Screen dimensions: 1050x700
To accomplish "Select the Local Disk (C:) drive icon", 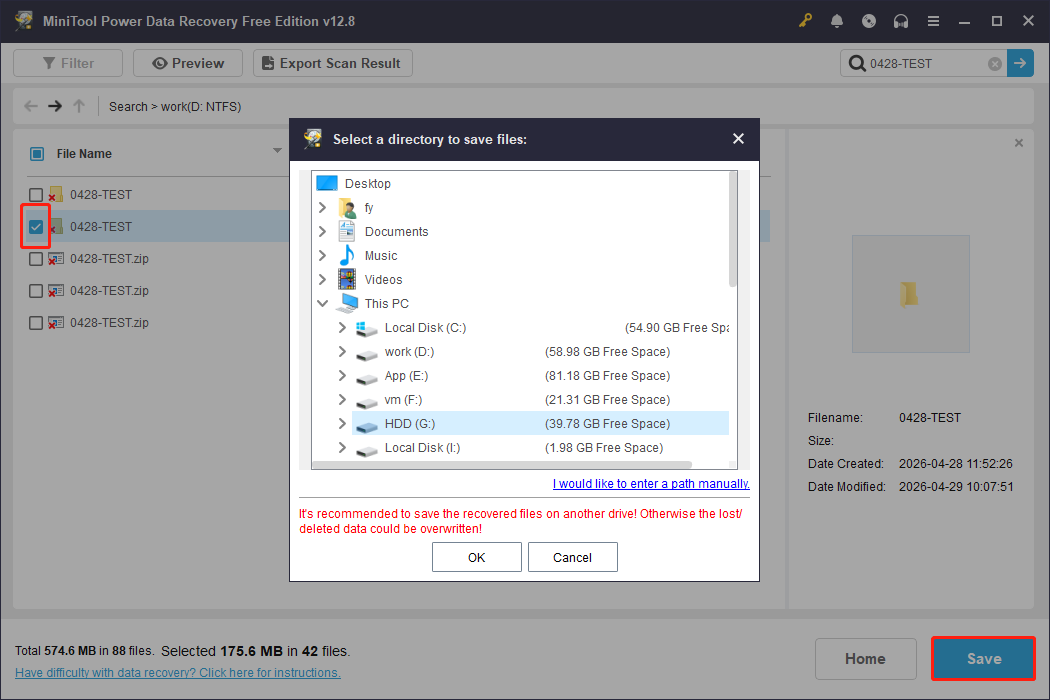I will point(366,328).
